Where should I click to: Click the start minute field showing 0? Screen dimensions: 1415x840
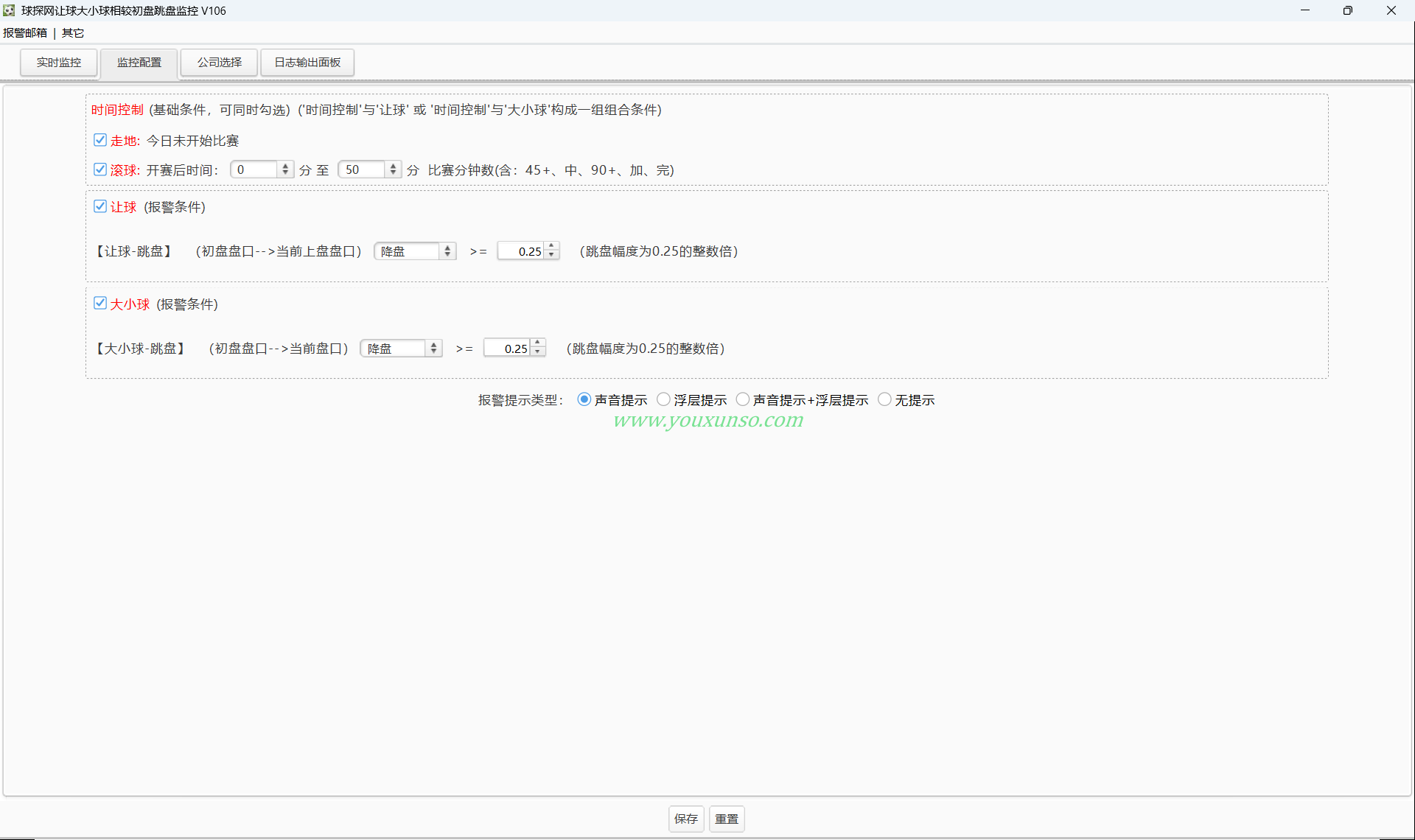point(255,170)
